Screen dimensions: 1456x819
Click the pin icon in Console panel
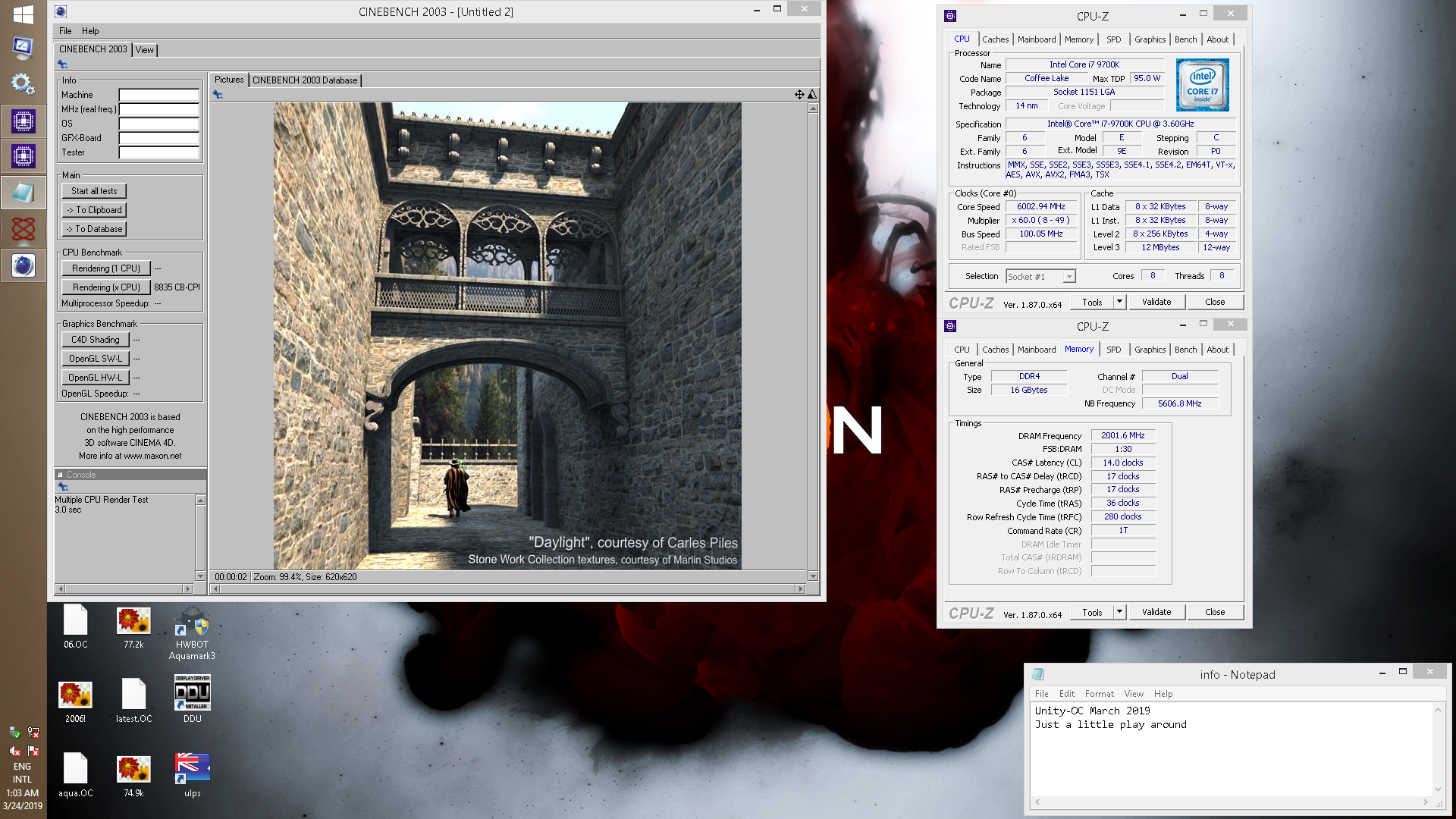tap(63, 487)
